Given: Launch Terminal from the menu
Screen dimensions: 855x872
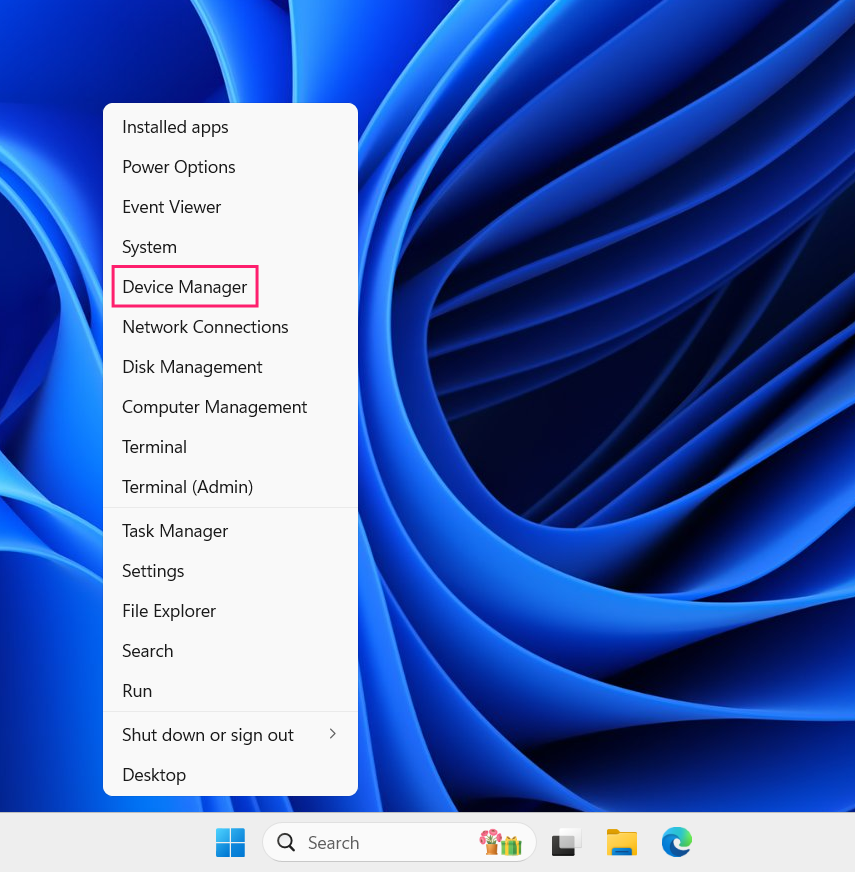Looking at the screenshot, I should 230,447.
